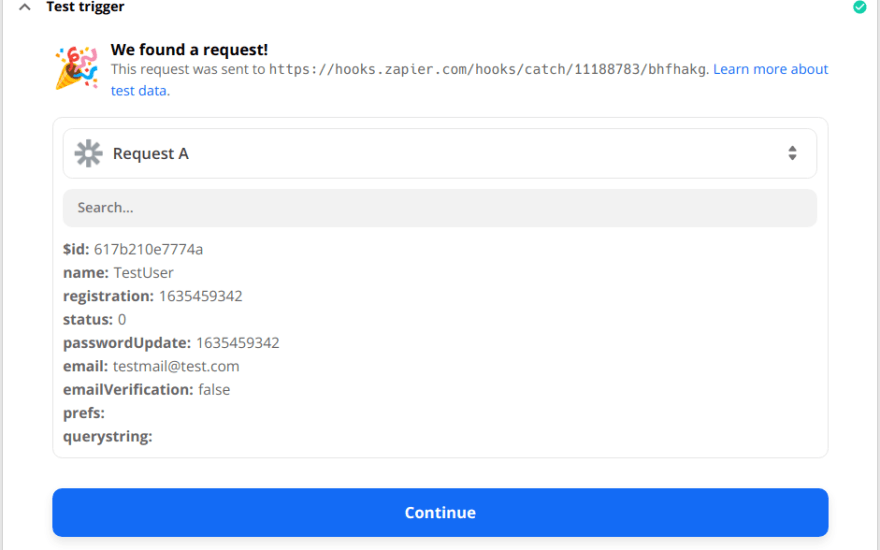The width and height of the screenshot is (880, 550).
Task: Click the party popper celebration icon
Action: coord(77,68)
